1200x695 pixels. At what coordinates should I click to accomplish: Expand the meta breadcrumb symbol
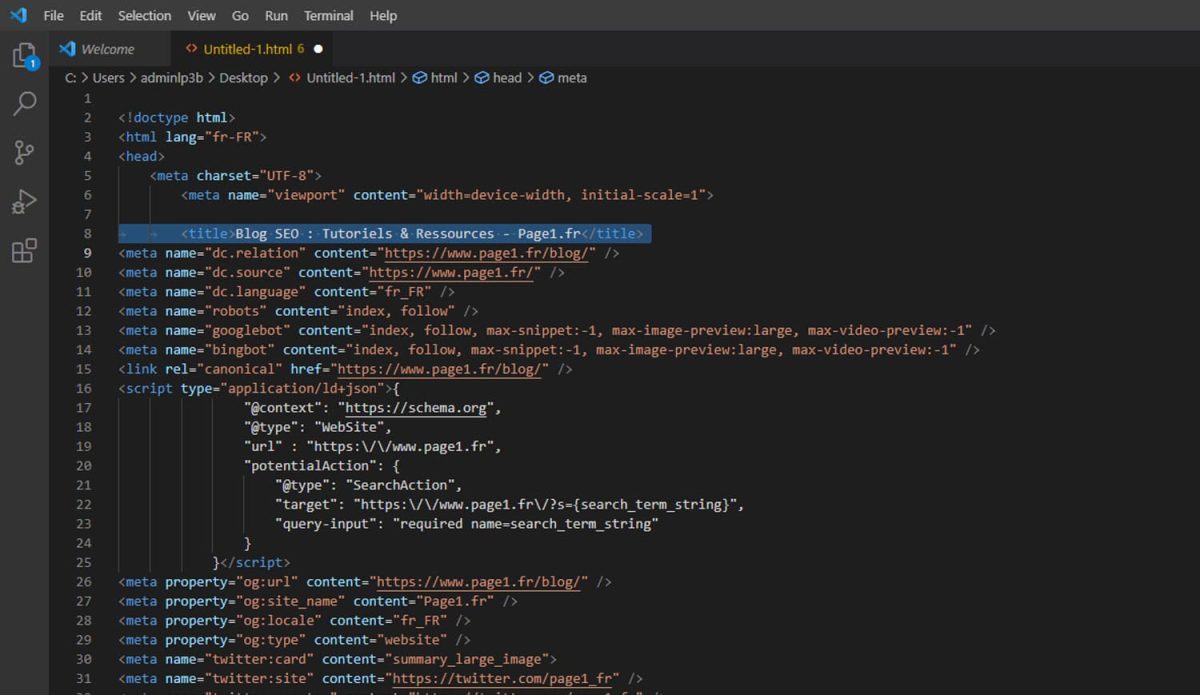click(572, 78)
